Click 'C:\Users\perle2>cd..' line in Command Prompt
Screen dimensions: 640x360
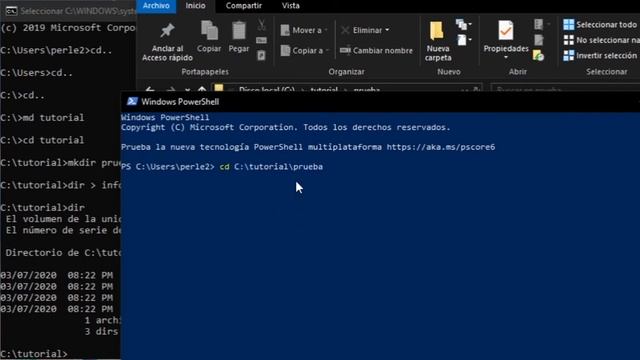(56, 50)
